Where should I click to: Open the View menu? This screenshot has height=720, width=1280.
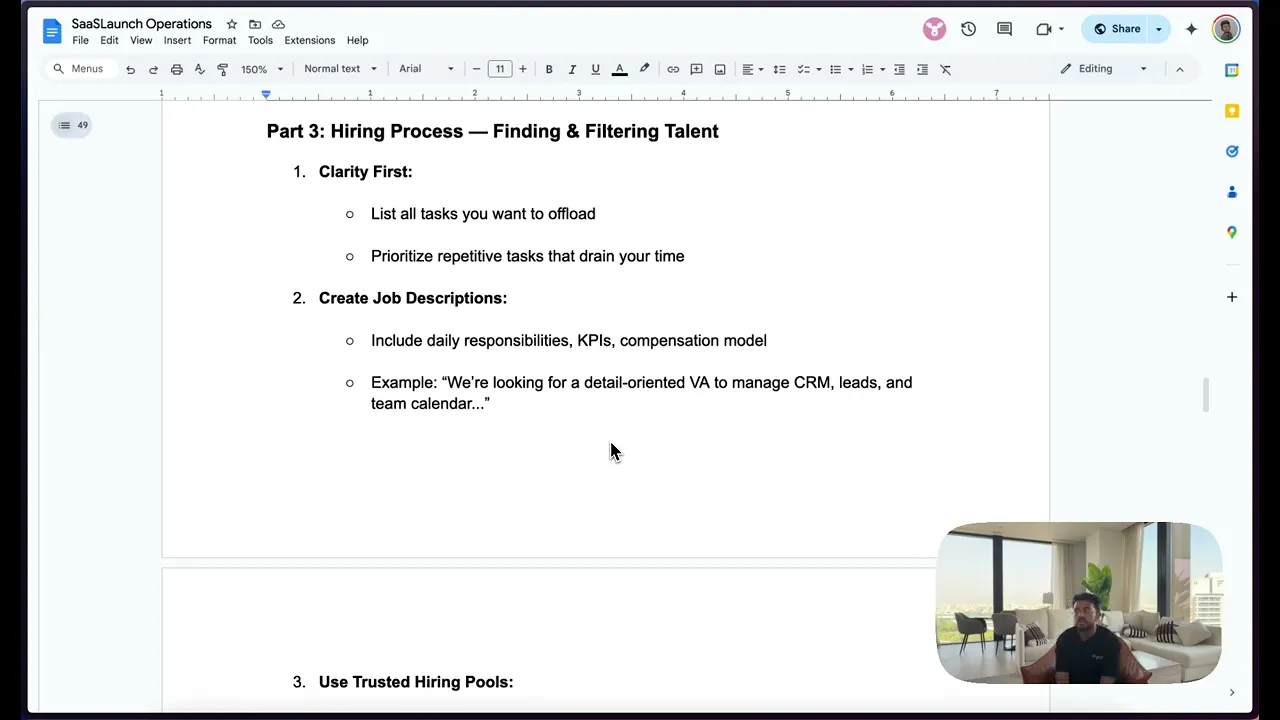[141, 41]
